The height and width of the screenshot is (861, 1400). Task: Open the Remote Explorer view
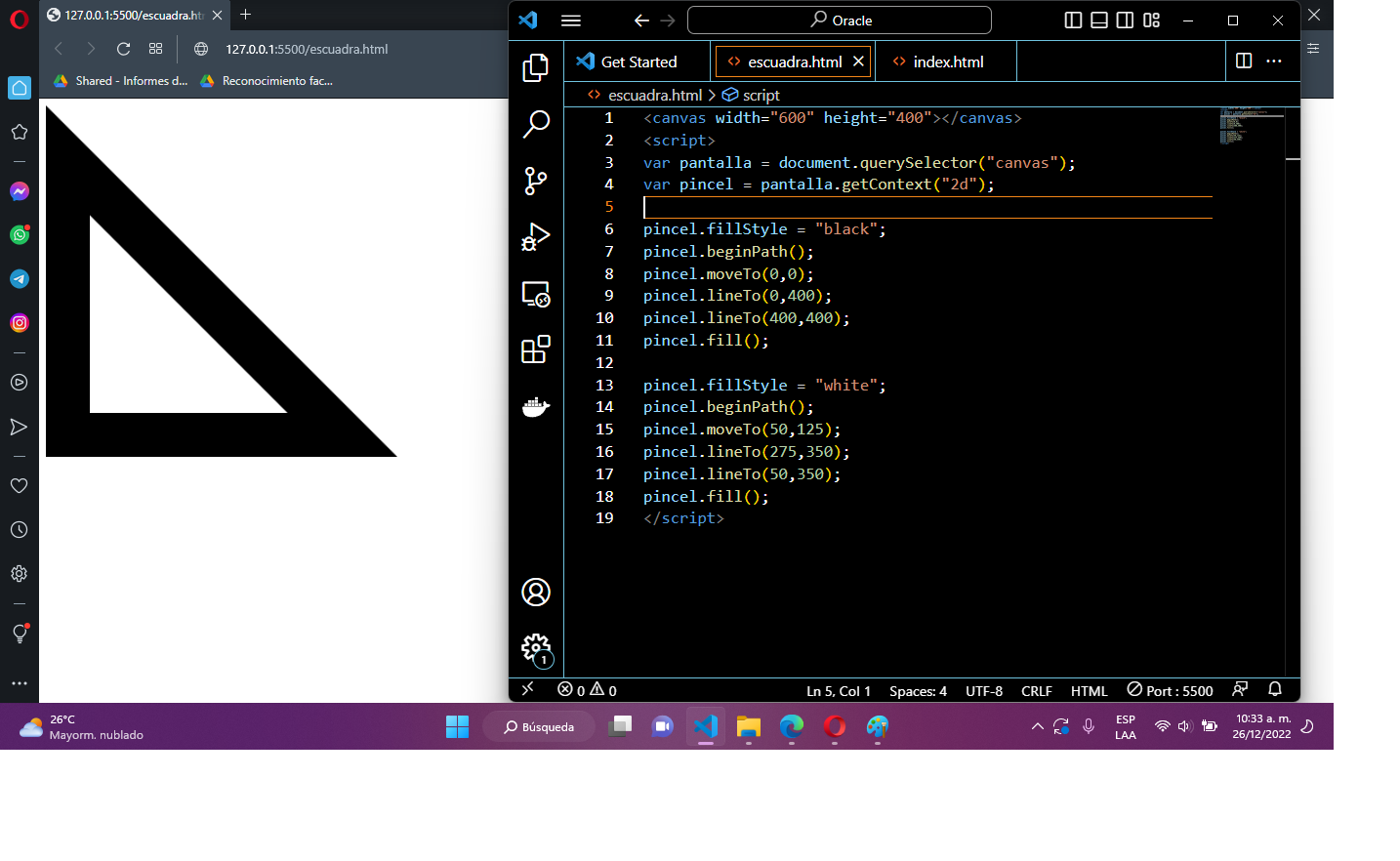(536, 294)
